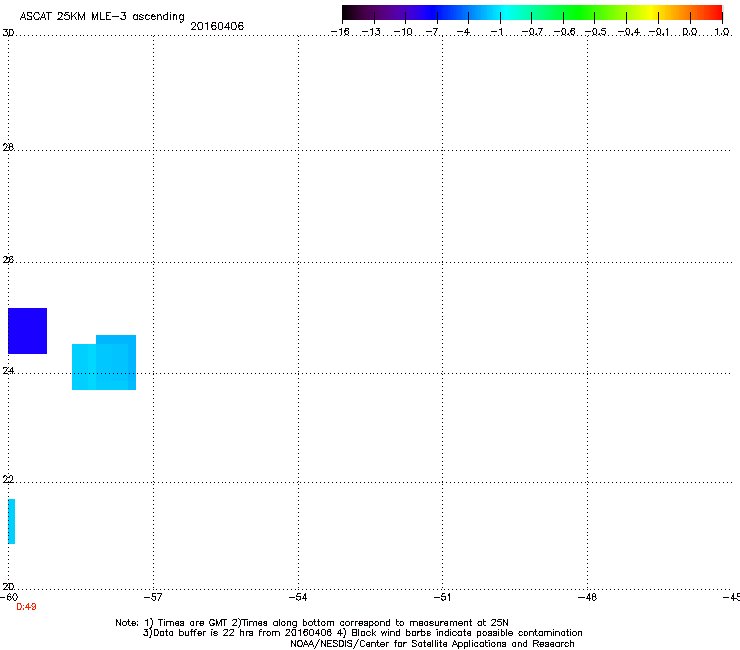Click the "0.0" color bar label
The image size is (740, 650).
690,32
